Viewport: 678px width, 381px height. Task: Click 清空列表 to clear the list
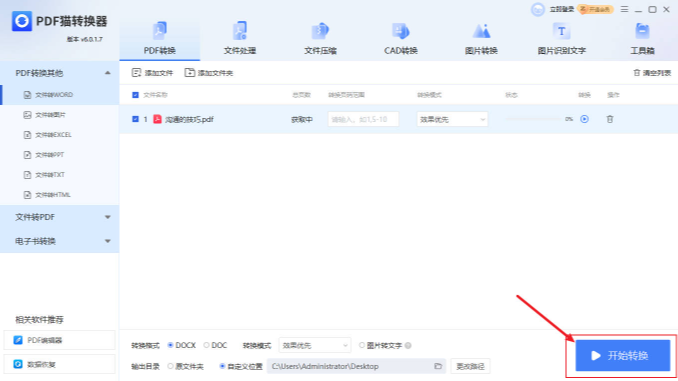(652, 73)
